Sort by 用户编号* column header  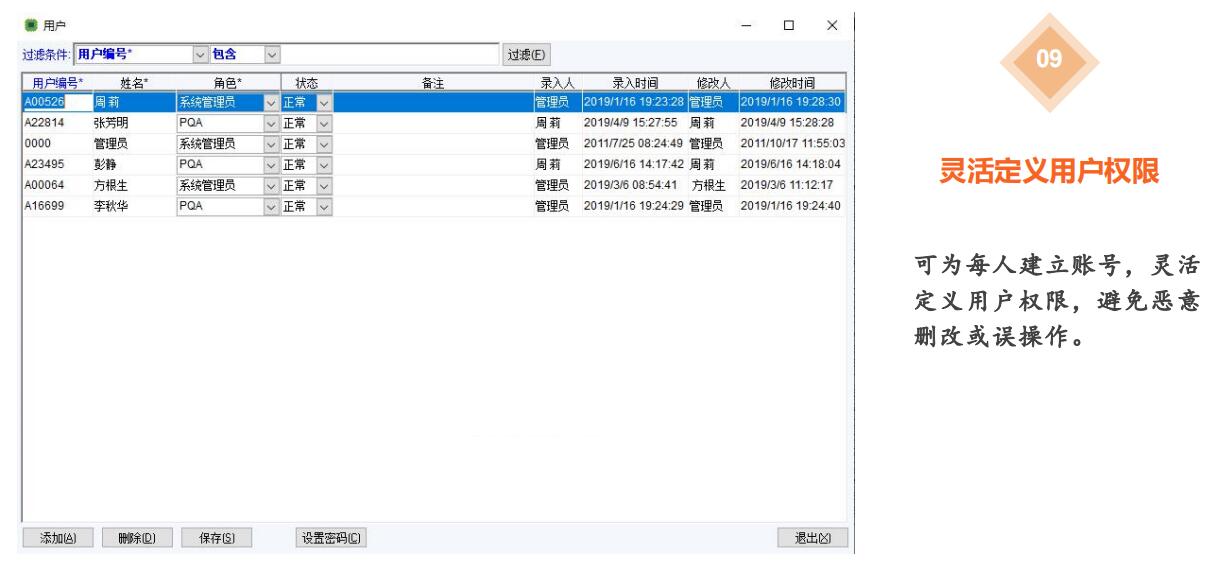pyautogui.click(x=57, y=82)
